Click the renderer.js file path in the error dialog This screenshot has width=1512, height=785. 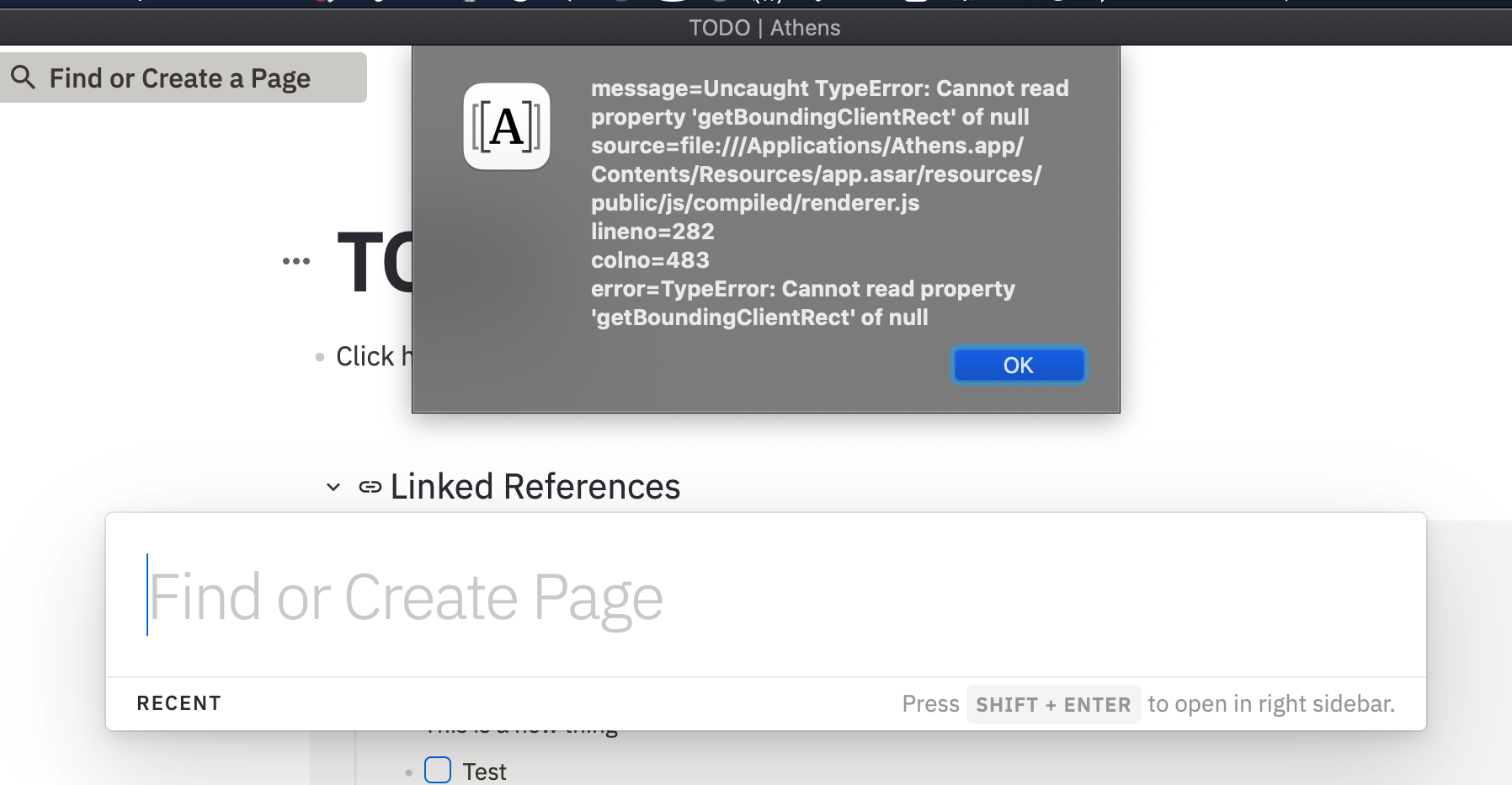(753, 202)
